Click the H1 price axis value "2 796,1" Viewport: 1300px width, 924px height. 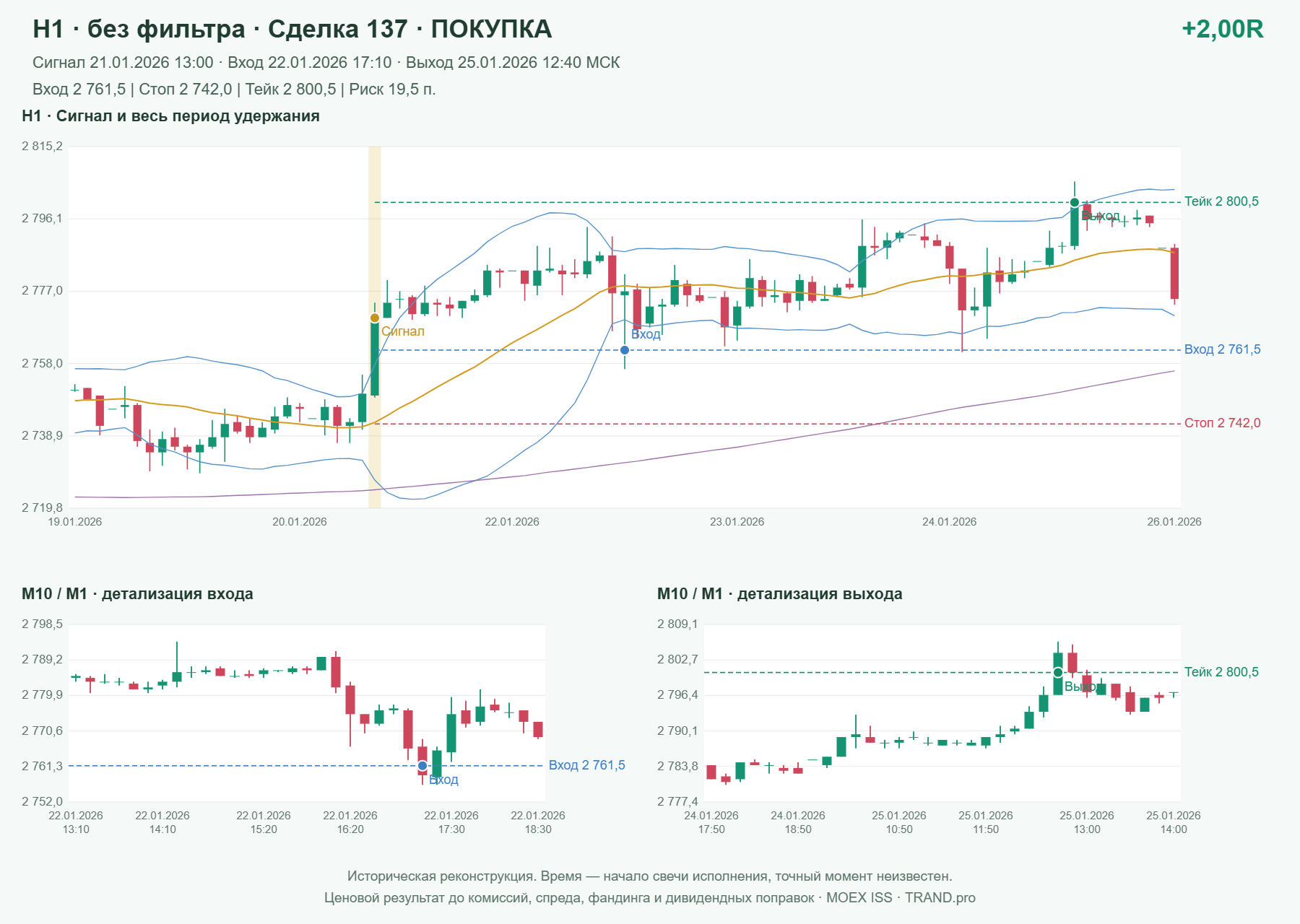(42, 219)
